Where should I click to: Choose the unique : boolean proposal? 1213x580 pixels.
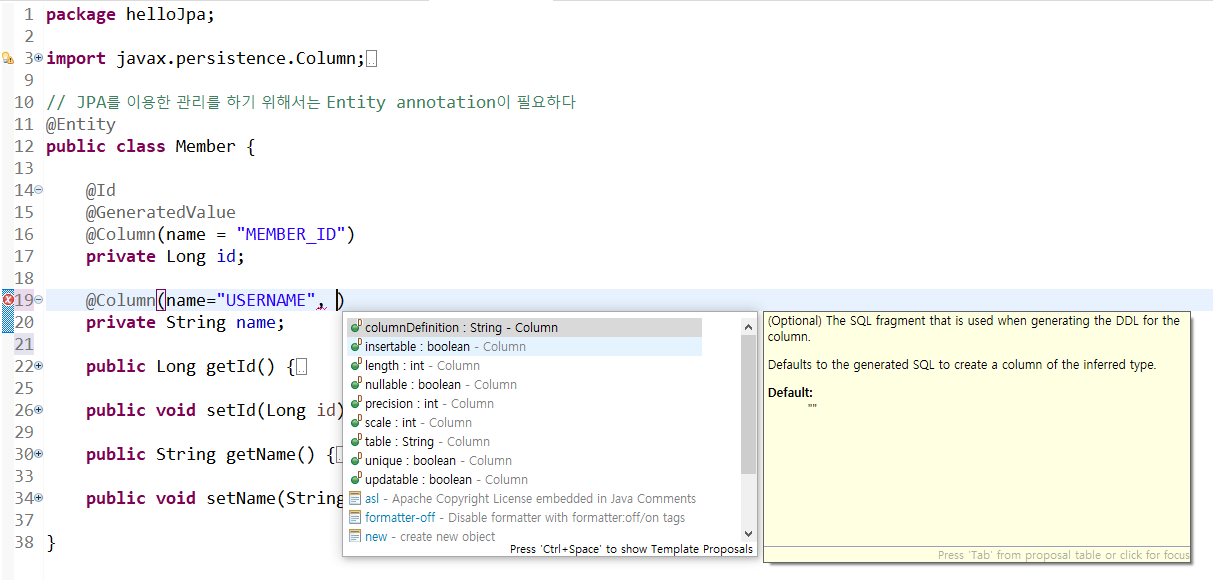525,461
